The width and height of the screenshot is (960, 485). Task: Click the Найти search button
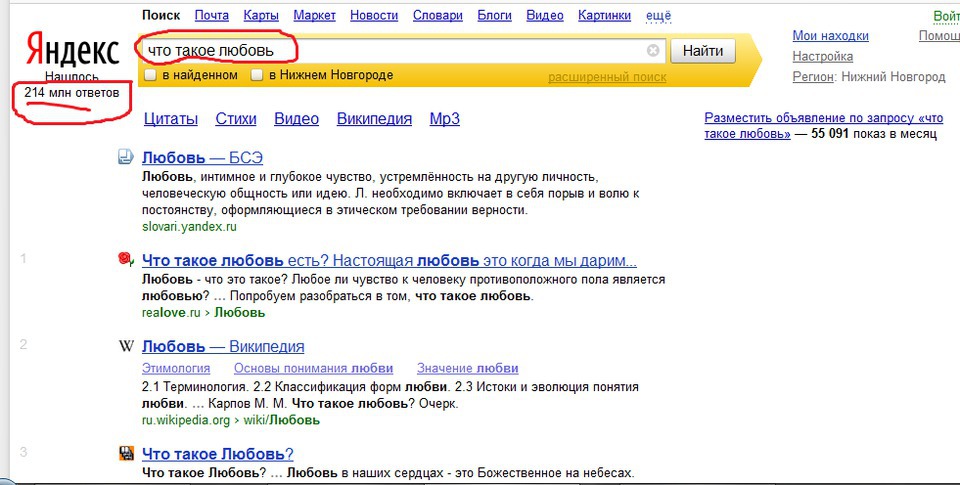coord(703,51)
